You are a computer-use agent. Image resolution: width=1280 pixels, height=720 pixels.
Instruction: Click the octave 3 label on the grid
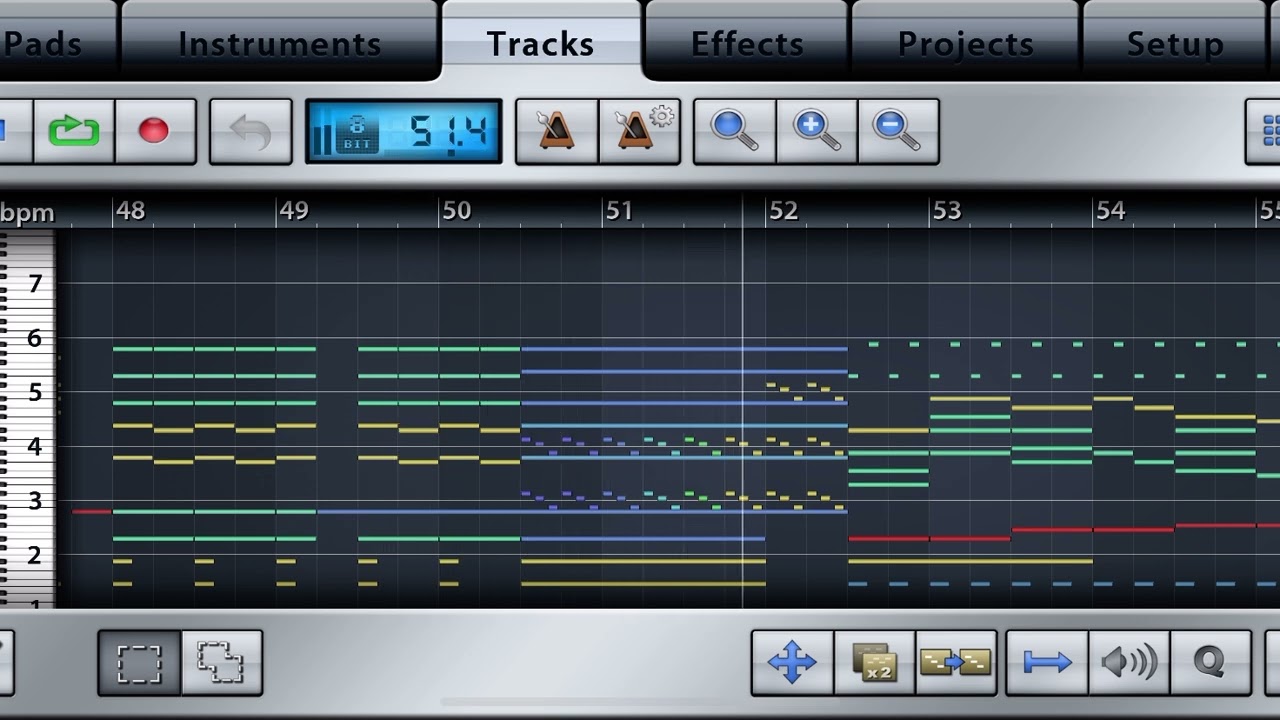(36, 501)
